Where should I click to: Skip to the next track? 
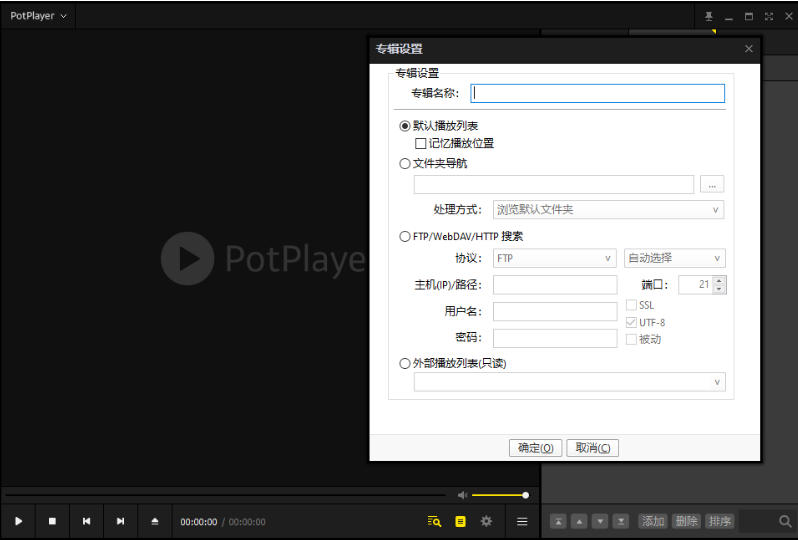tap(120, 521)
